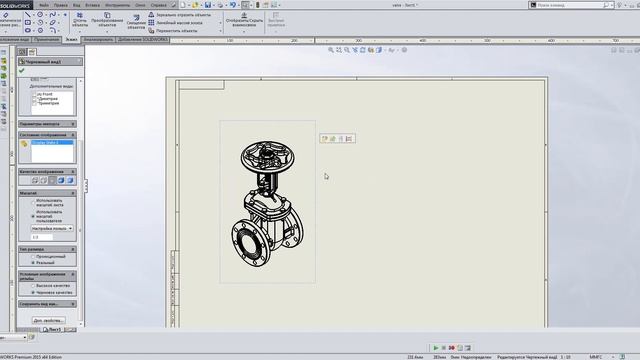This screenshot has width=640, height=360.
Task: Select the valve drawing view on the sheet
Action: click(268, 202)
